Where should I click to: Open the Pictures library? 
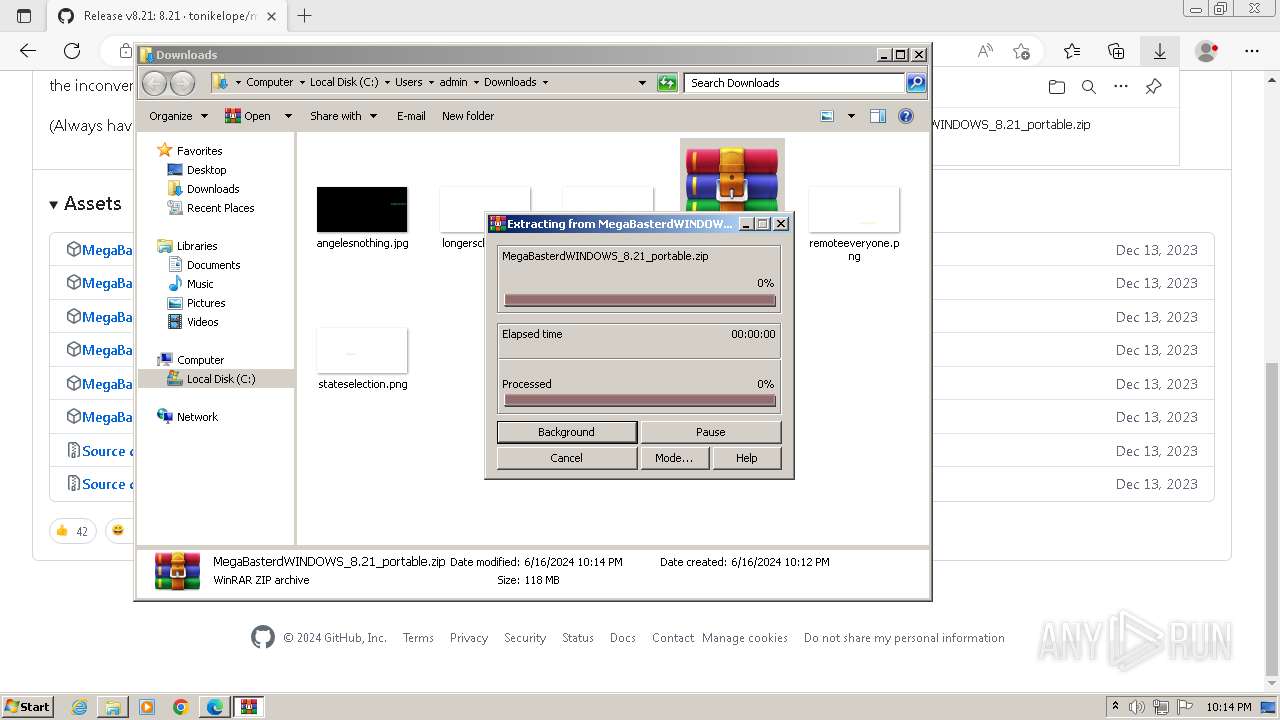[206, 303]
